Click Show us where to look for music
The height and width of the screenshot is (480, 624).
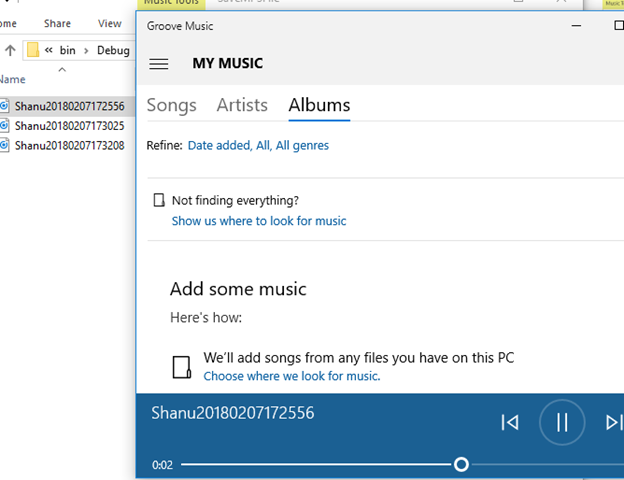point(259,221)
